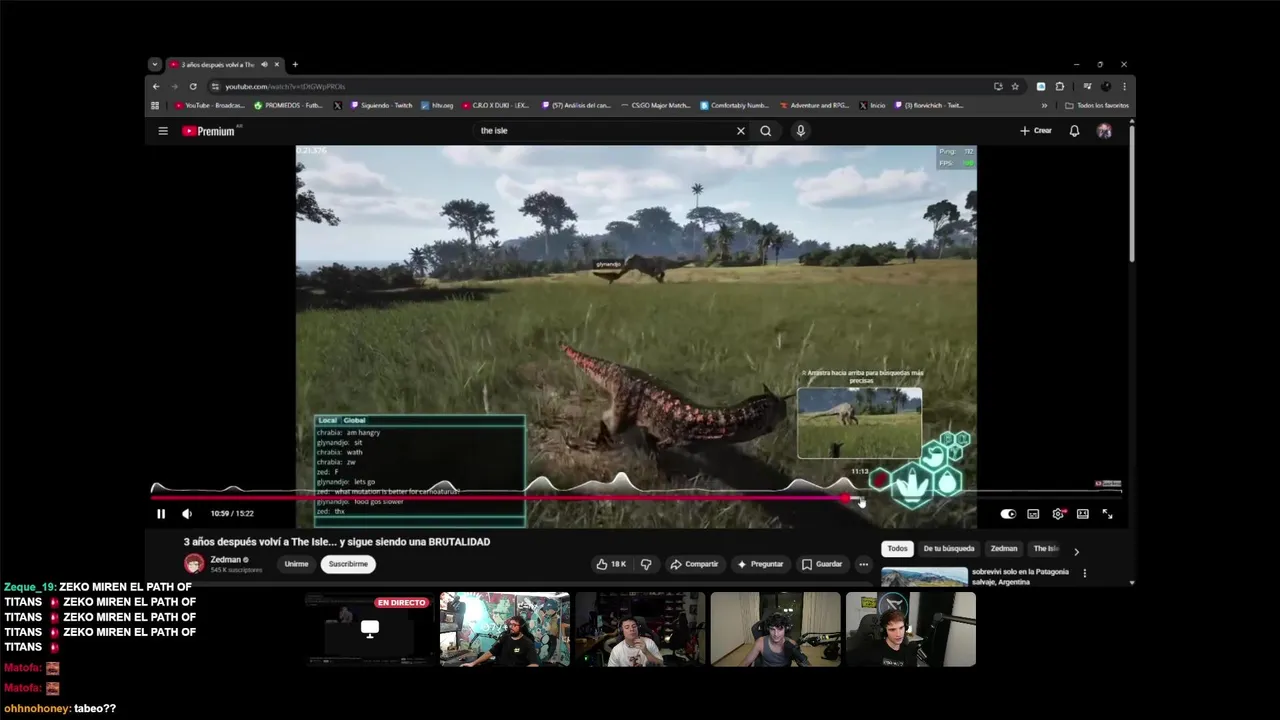Image resolution: width=1280 pixels, height=720 pixels.
Task: Open tab search dropdown arrow
Action: (x=154, y=65)
